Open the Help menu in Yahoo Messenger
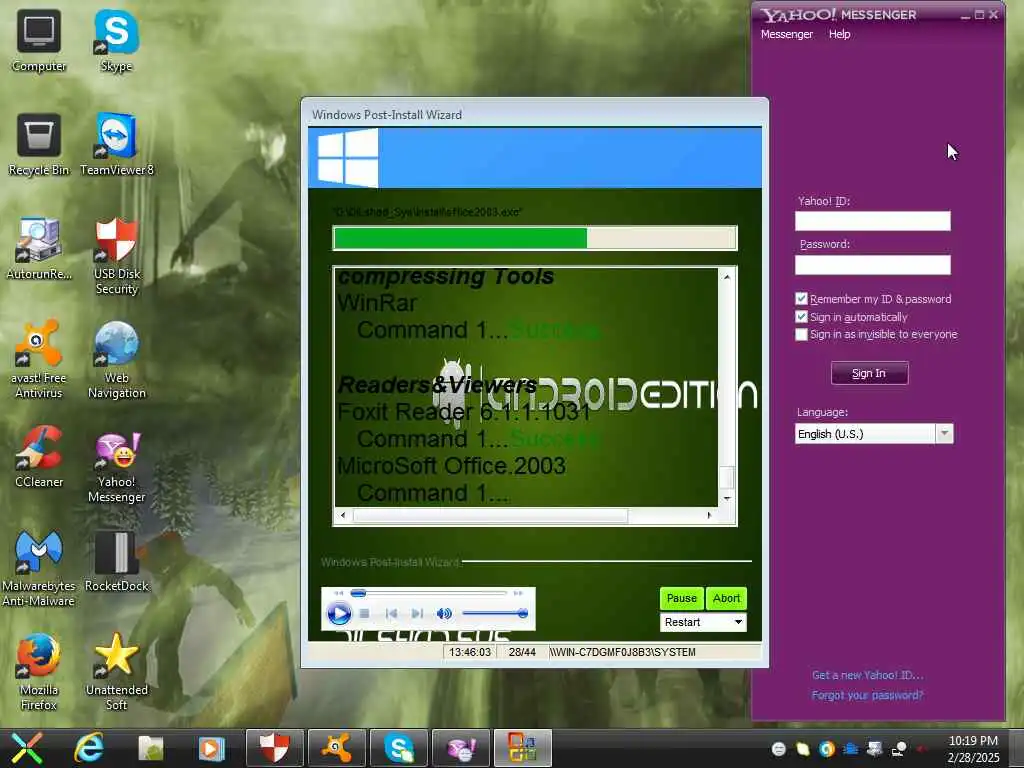The height and width of the screenshot is (768, 1024). tap(839, 34)
